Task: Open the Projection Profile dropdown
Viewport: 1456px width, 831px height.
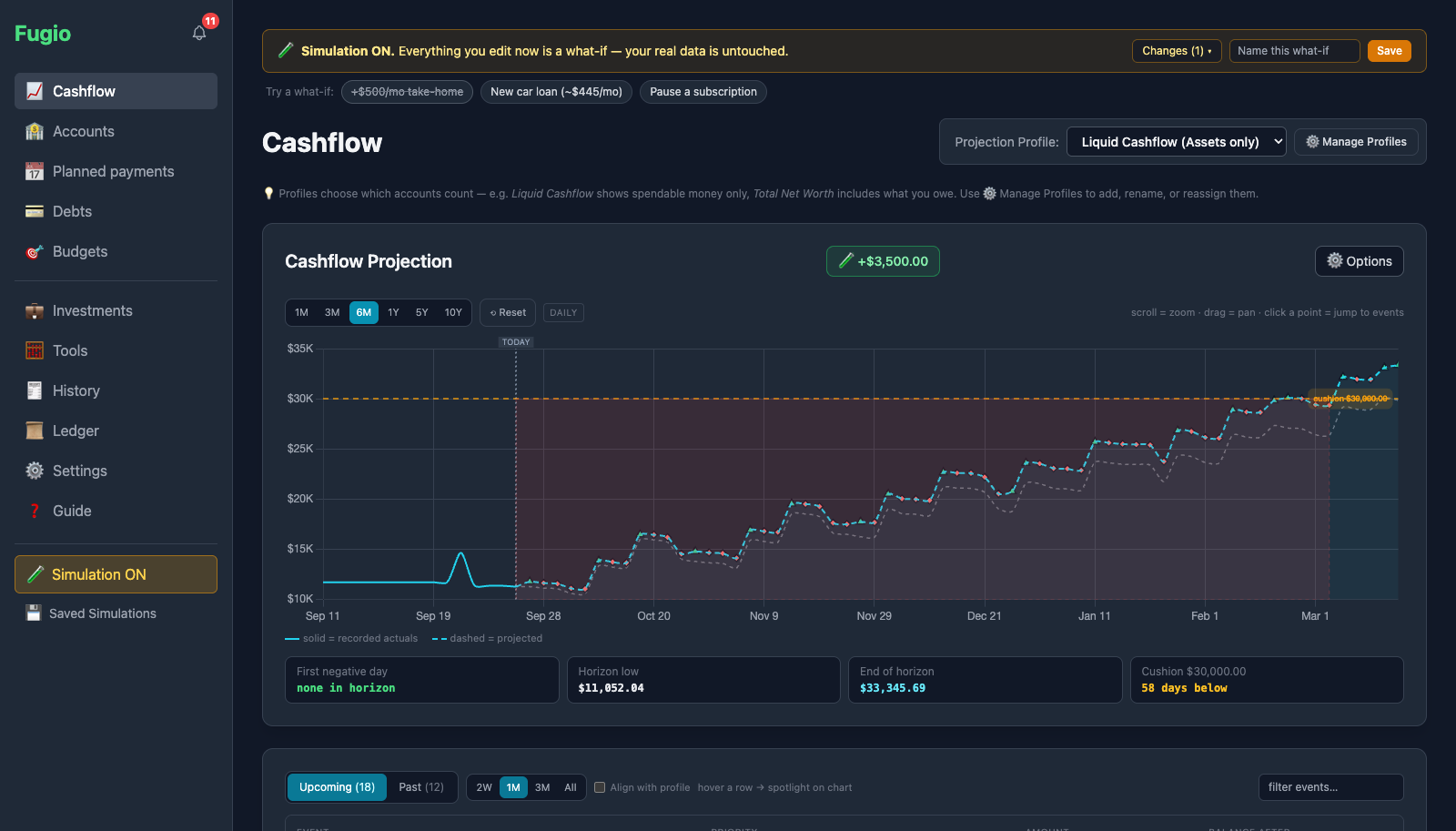Action: [x=1177, y=142]
